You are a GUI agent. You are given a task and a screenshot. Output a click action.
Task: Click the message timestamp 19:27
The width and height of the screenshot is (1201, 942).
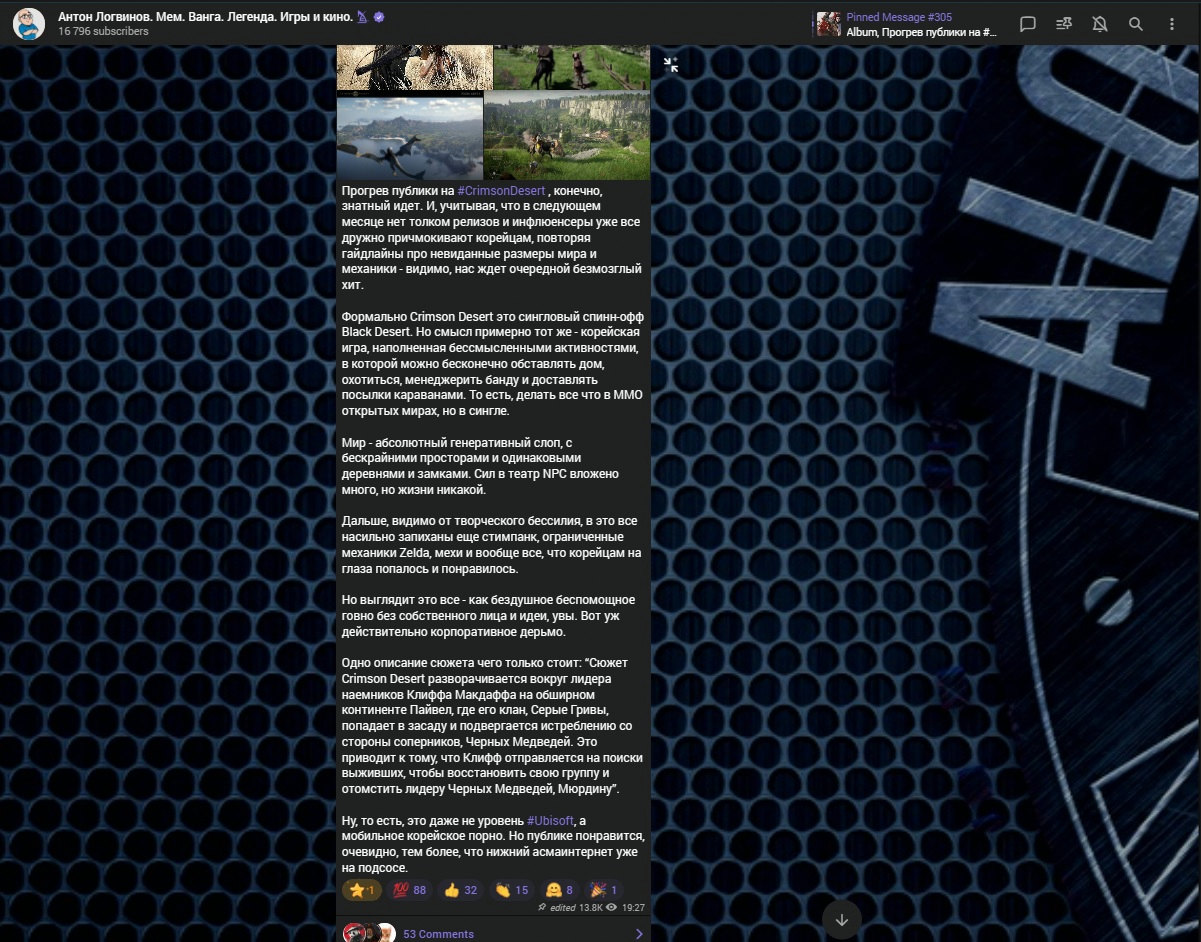click(633, 908)
